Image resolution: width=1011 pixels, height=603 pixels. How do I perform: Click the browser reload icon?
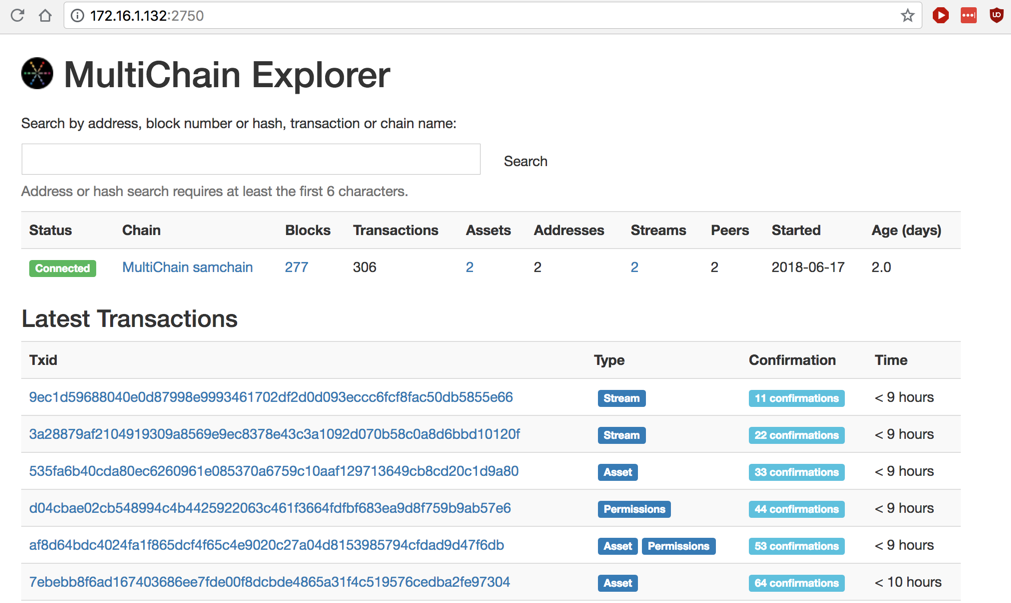[x=17, y=16]
